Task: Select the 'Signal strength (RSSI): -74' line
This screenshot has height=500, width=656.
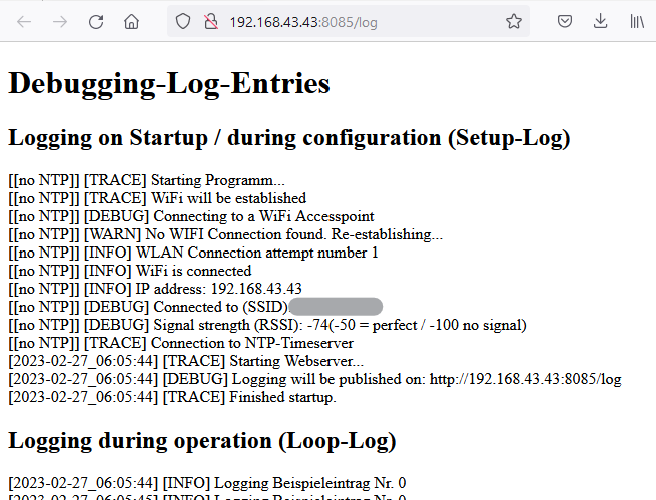Action: click(x=267, y=325)
